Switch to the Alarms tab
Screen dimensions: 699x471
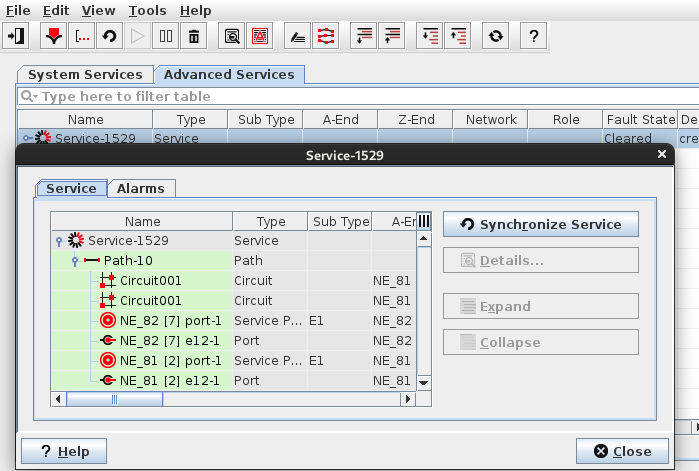click(140, 188)
